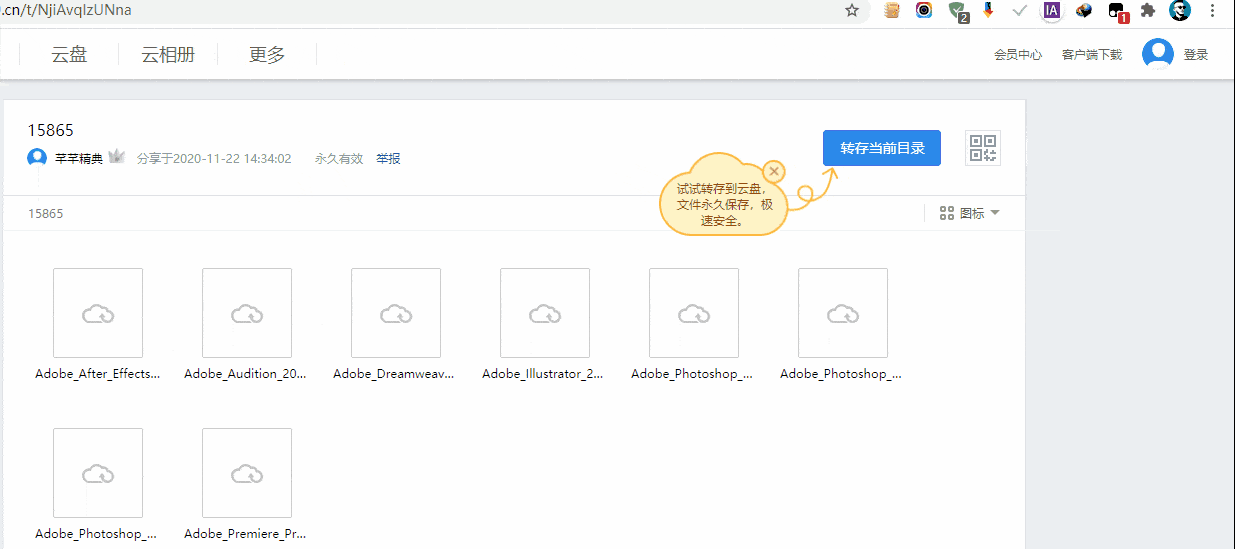
Task: Open the colorful camera lens extension
Action: coord(924,10)
